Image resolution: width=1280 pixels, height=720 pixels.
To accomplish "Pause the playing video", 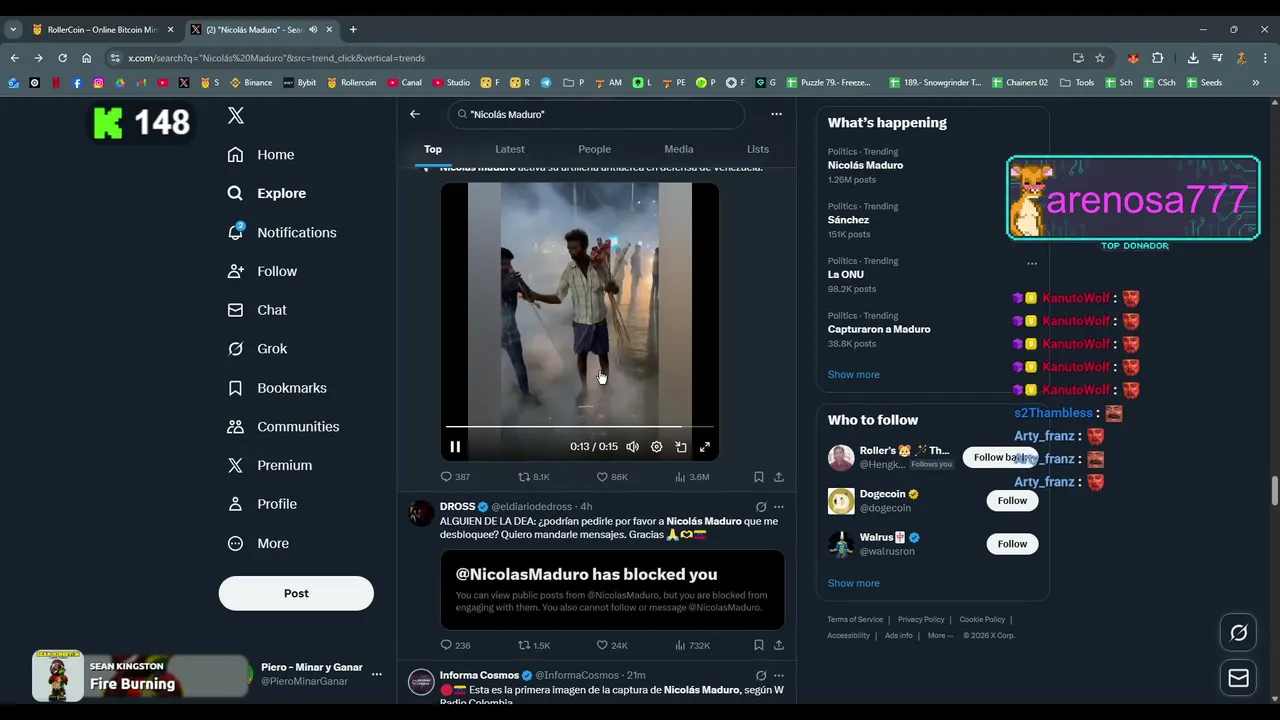I will pyautogui.click(x=455, y=447).
